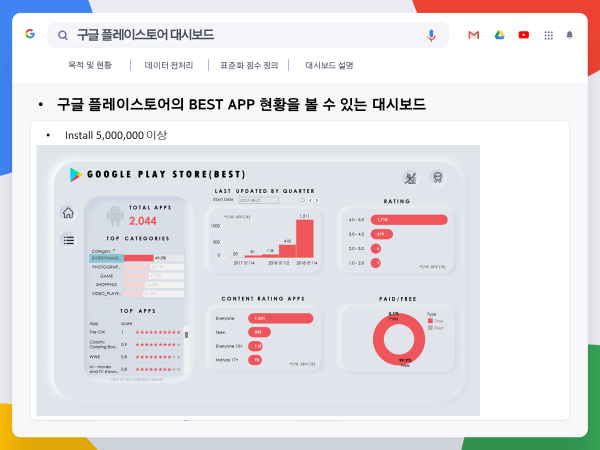
Task: Select the PHOTOGRAPHY category row
Action: click(x=137, y=267)
